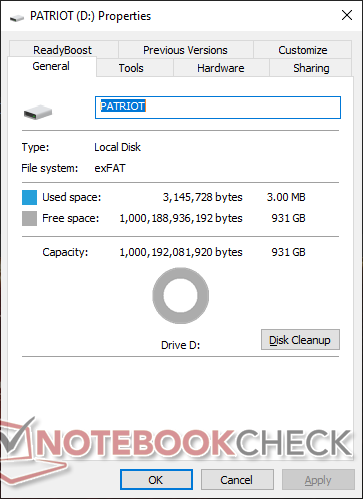The height and width of the screenshot is (499, 363).
Task: Click the '3,145,728 bytes' used value
Action: [202, 197]
